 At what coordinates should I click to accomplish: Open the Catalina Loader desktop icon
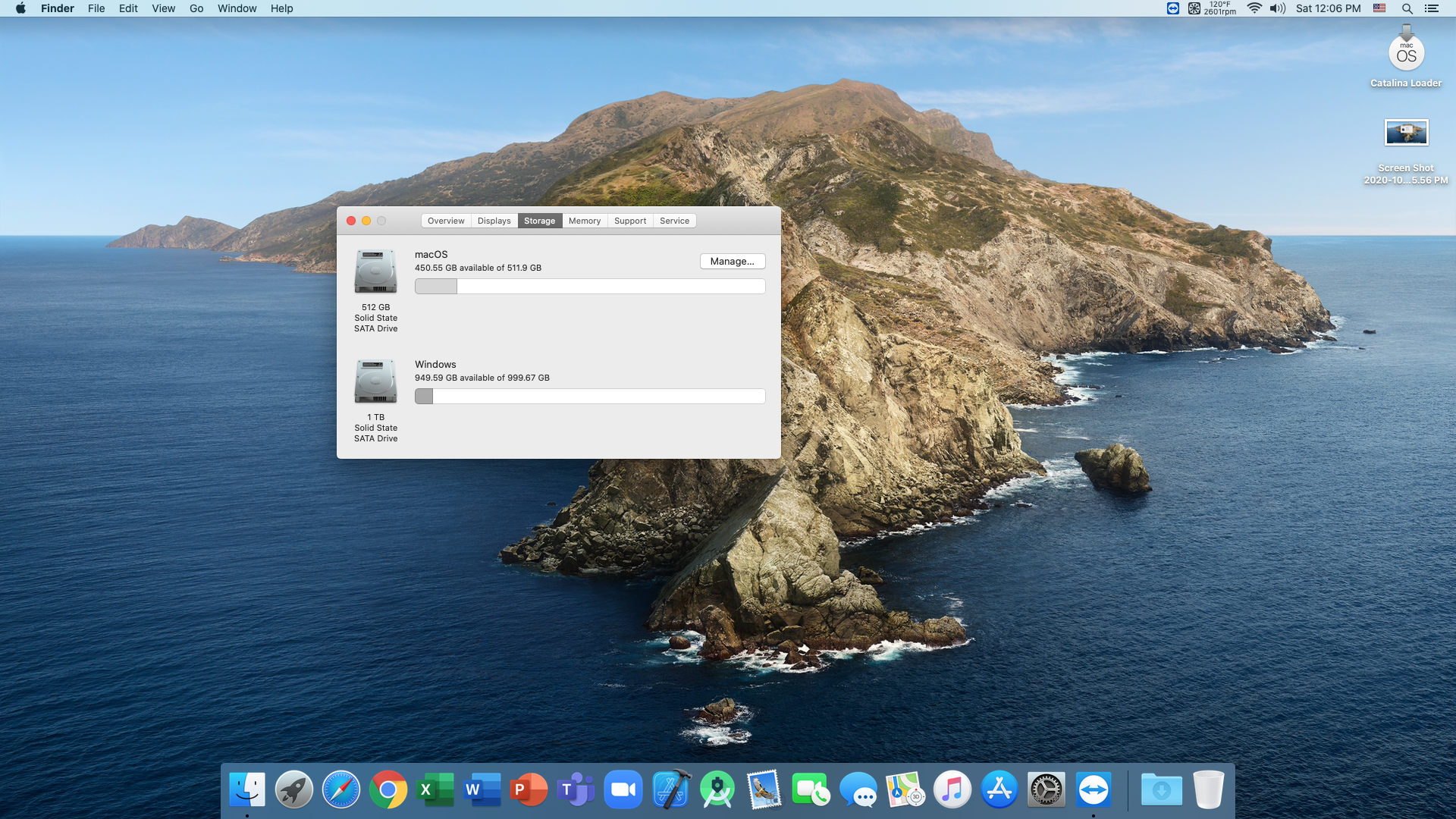click(1406, 53)
